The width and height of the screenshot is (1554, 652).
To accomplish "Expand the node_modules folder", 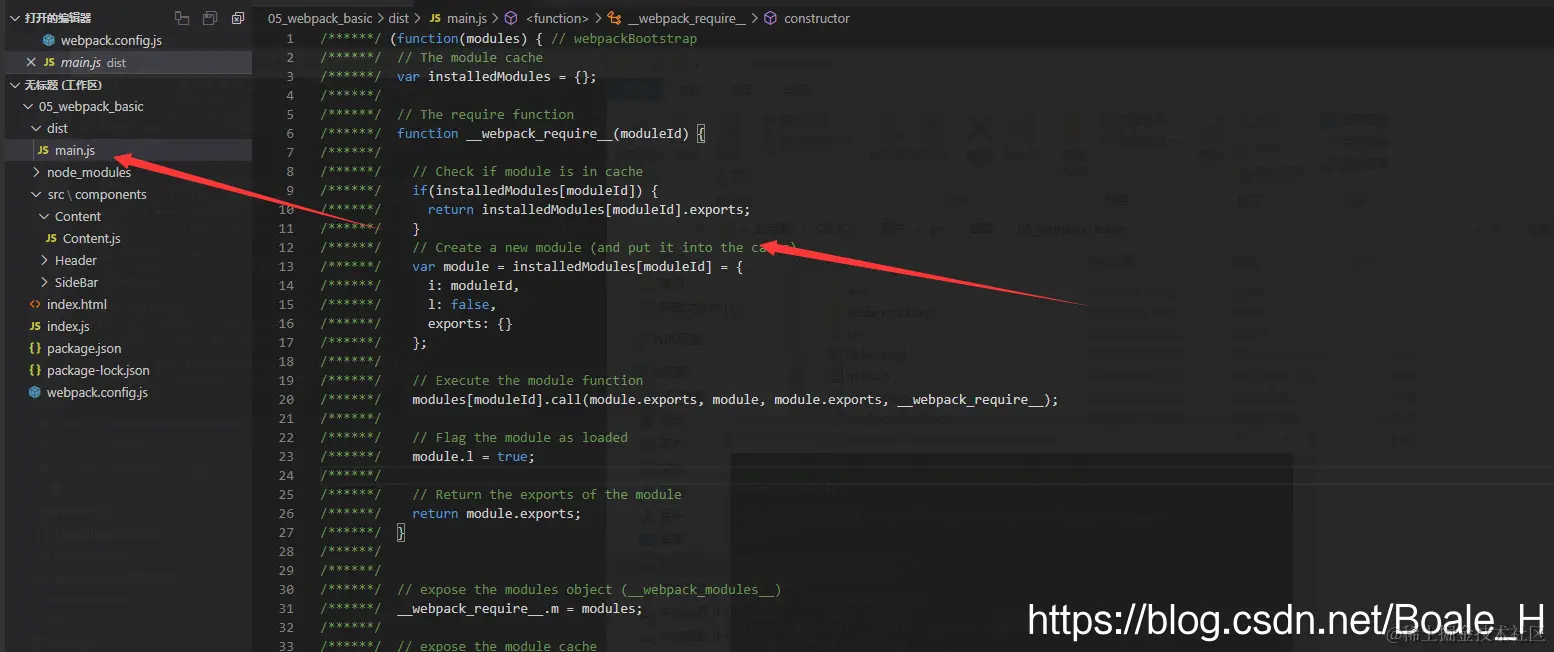I will tap(36, 172).
